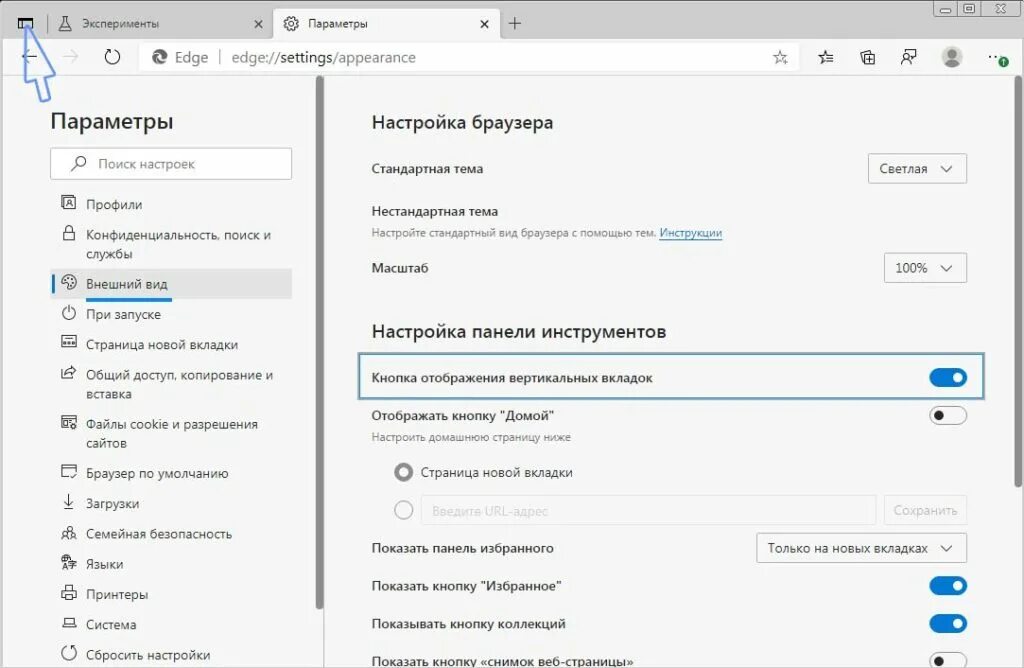Add page to favorites star icon
Screen dimensions: 1024x668
[780, 57]
